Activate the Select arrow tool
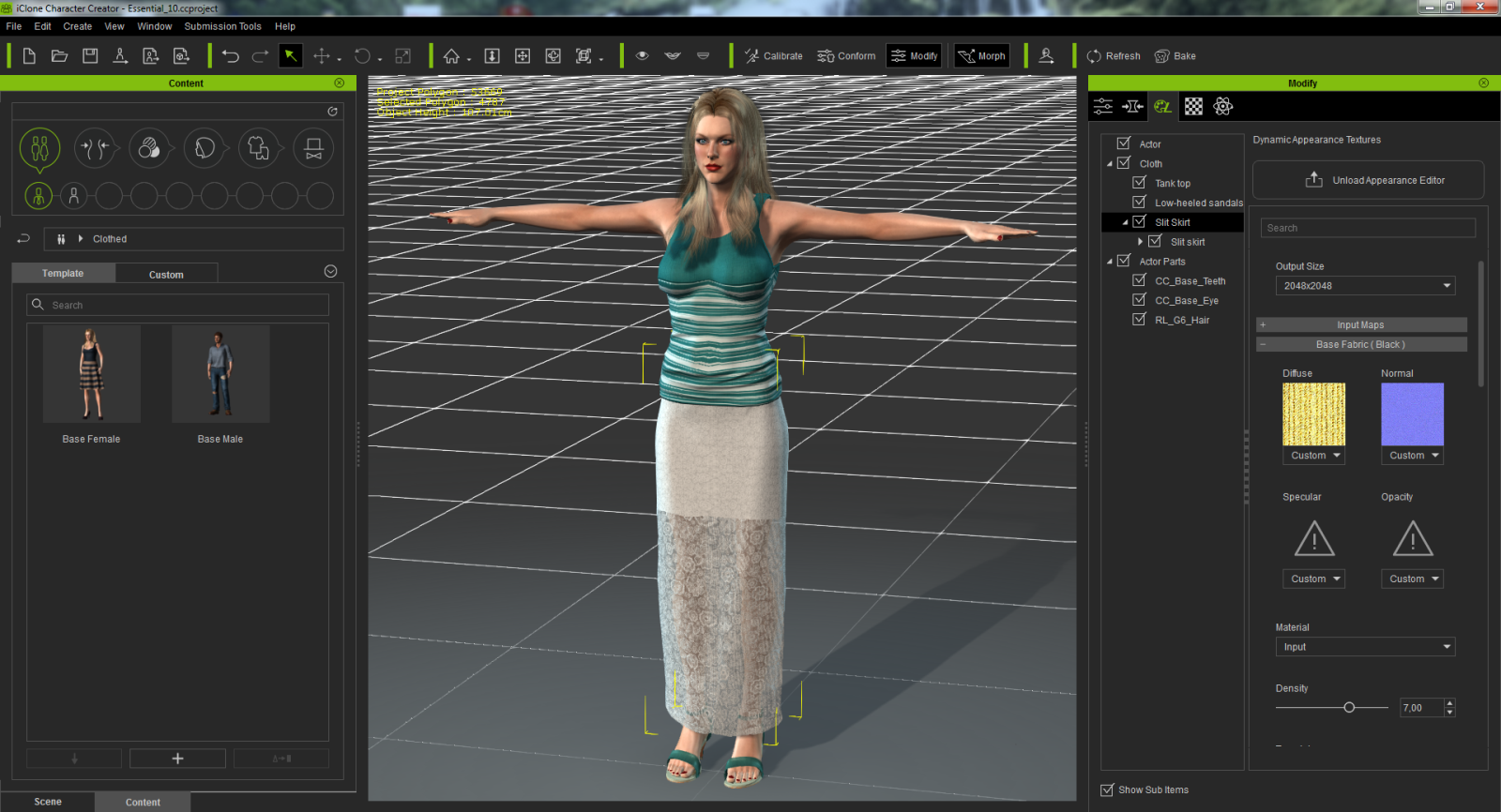 pyautogui.click(x=291, y=56)
